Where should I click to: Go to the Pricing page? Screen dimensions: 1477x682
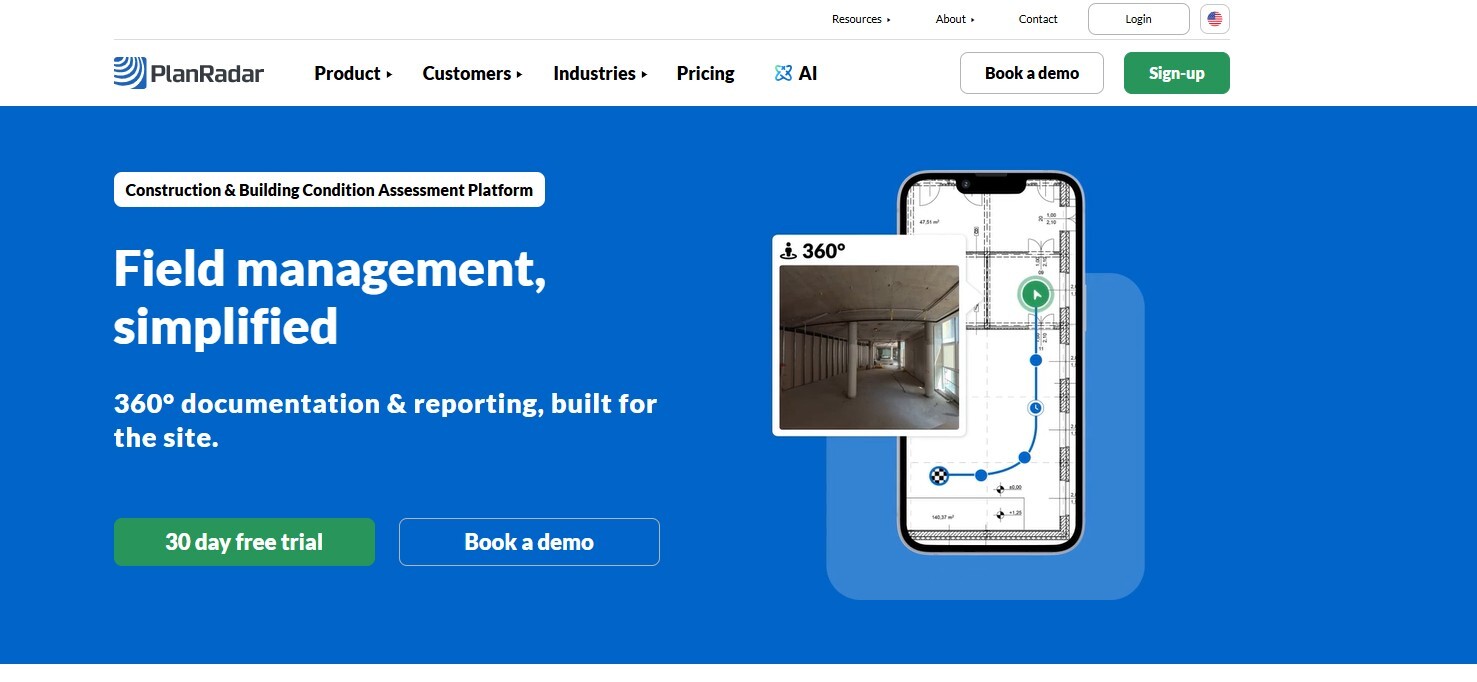(705, 73)
